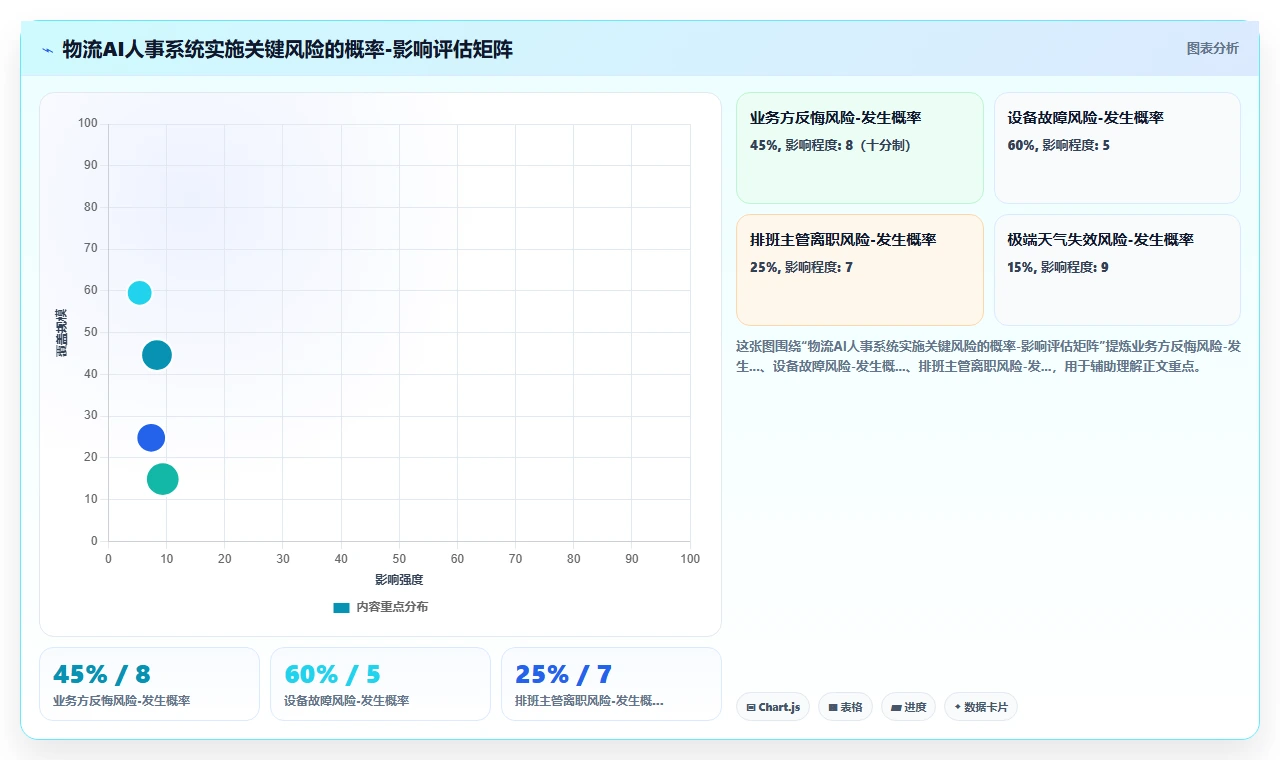
Task: Open the 排班主管离职风险-发生概率 info card
Action: point(860,270)
